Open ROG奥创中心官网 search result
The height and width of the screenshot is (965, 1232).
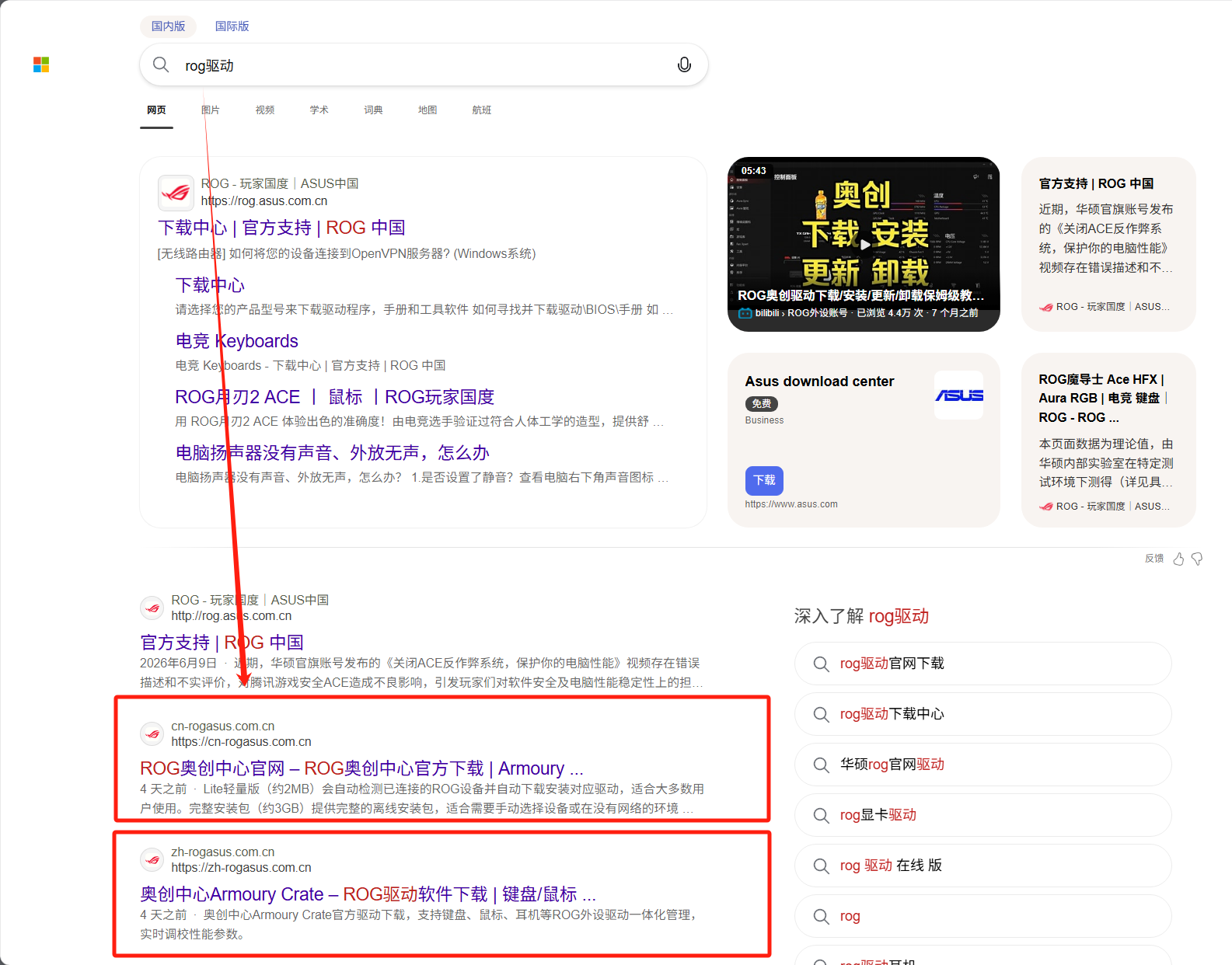(361, 768)
